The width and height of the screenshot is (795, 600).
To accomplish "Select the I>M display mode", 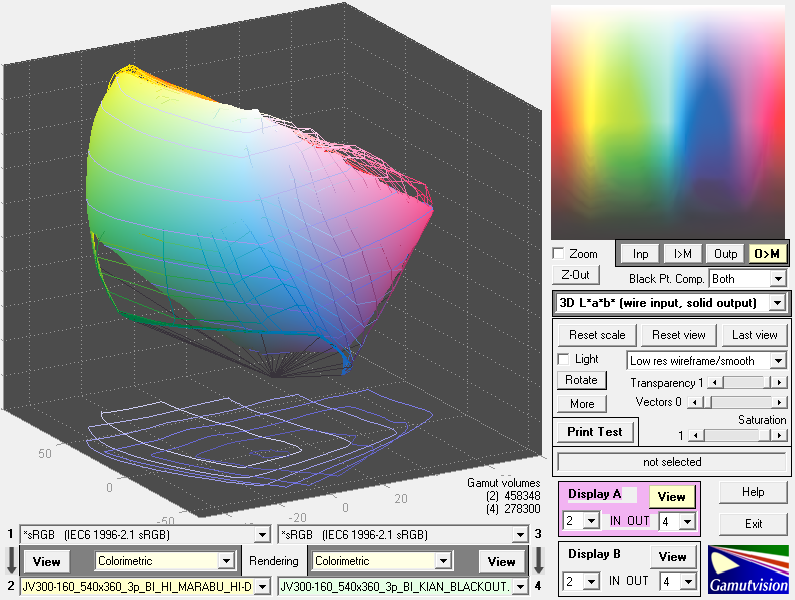I will [682, 254].
